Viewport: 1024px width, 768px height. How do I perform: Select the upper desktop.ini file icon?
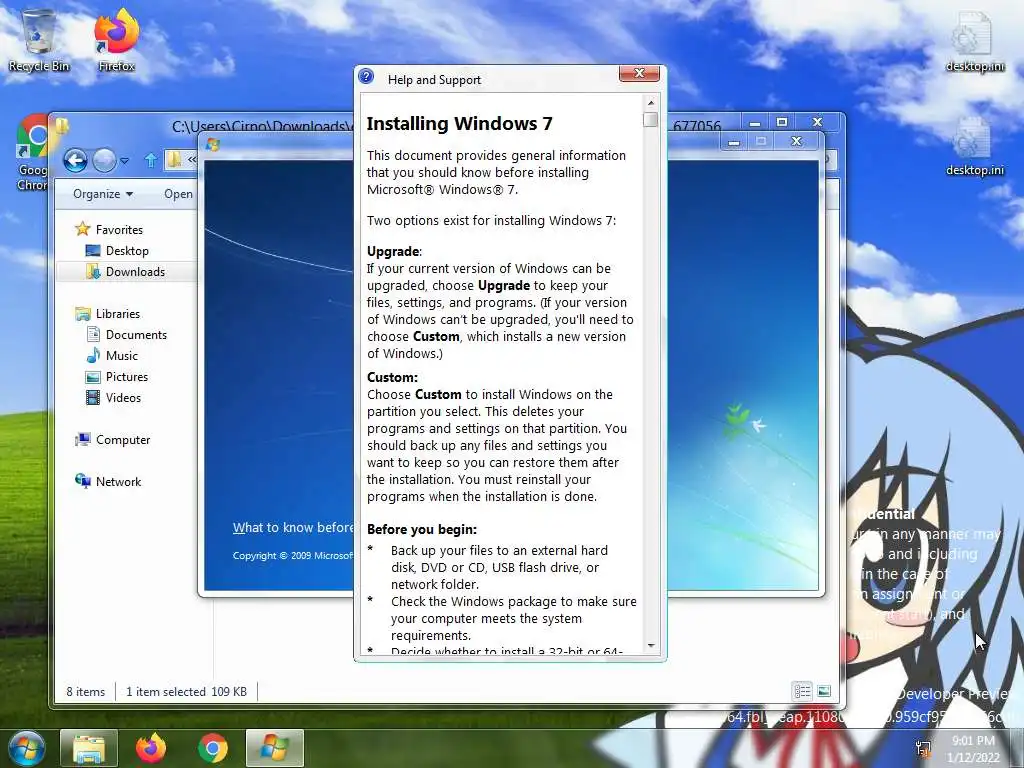975,42
